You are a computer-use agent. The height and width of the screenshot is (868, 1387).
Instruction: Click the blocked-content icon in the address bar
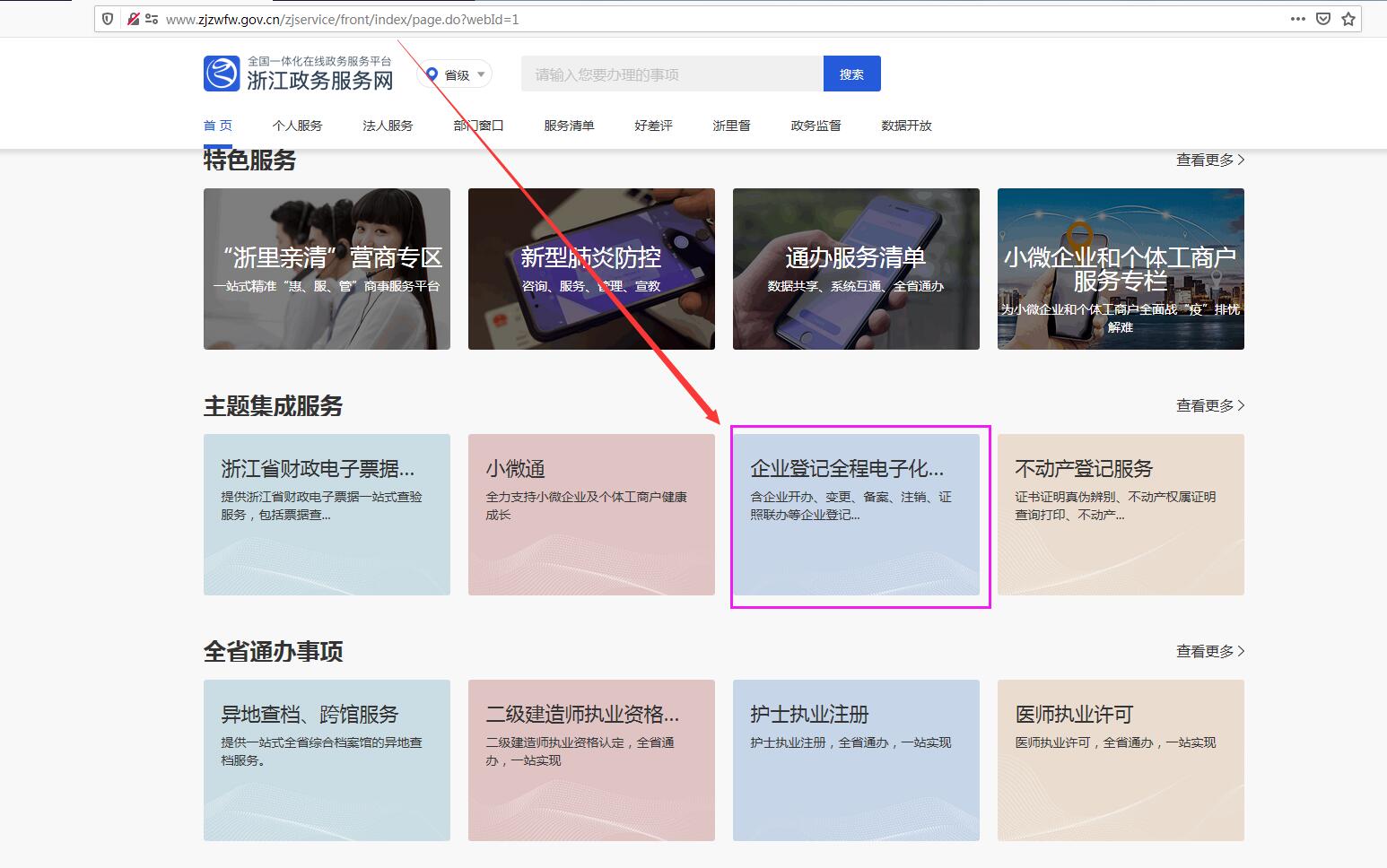click(x=133, y=17)
